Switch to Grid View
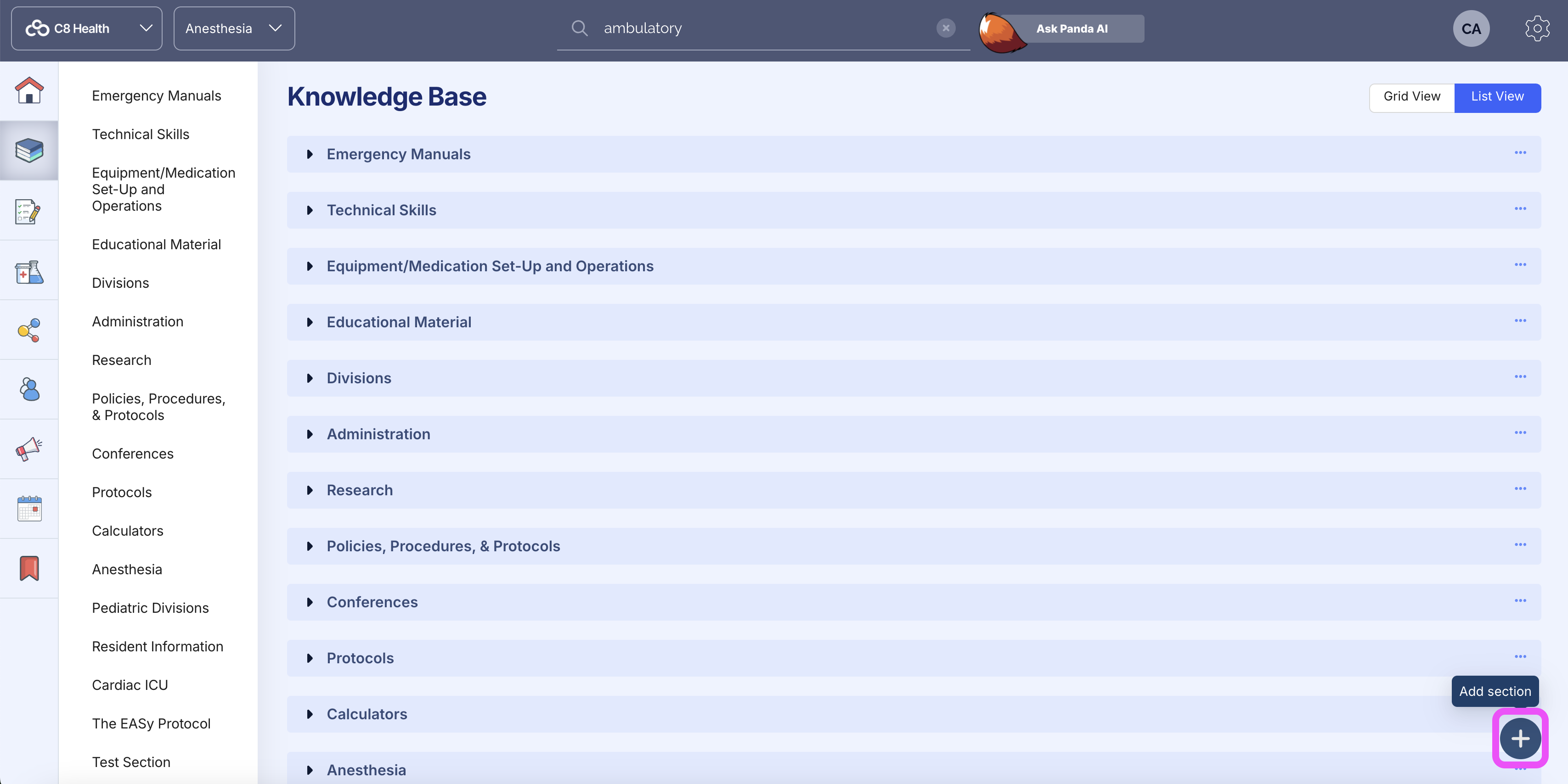1568x784 pixels. coord(1411,97)
